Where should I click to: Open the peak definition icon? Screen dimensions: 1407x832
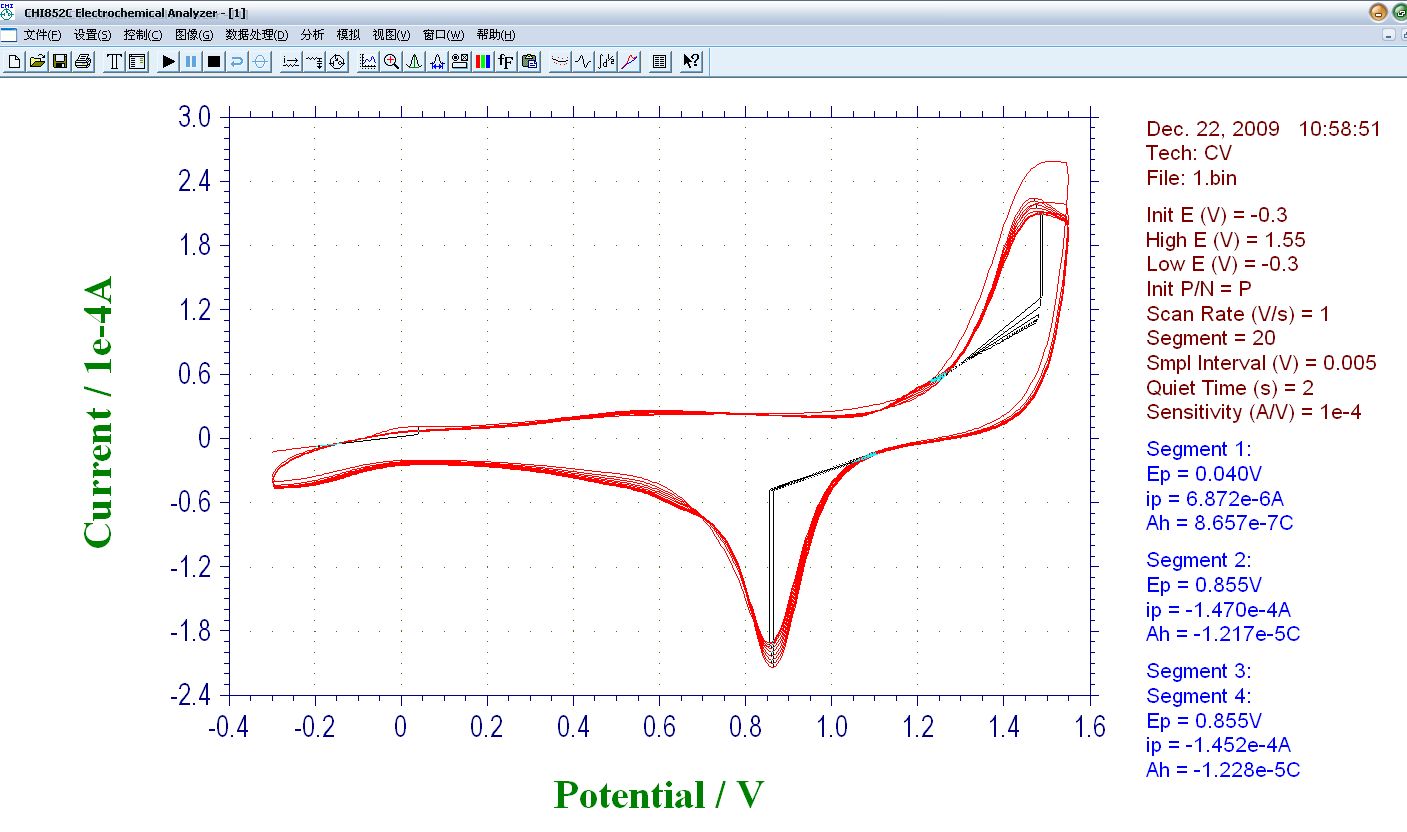(437, 62)
